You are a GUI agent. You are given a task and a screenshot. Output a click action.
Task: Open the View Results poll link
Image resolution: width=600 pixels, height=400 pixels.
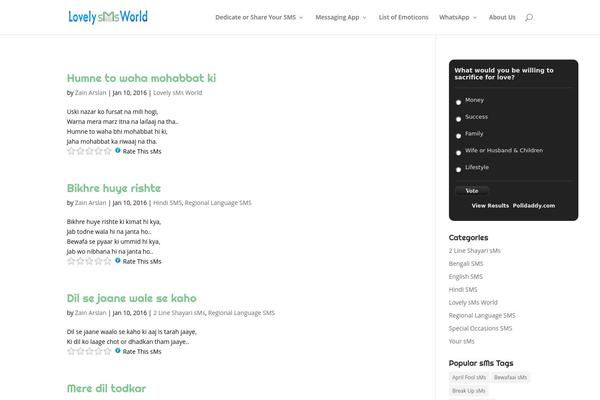(490, 206)
